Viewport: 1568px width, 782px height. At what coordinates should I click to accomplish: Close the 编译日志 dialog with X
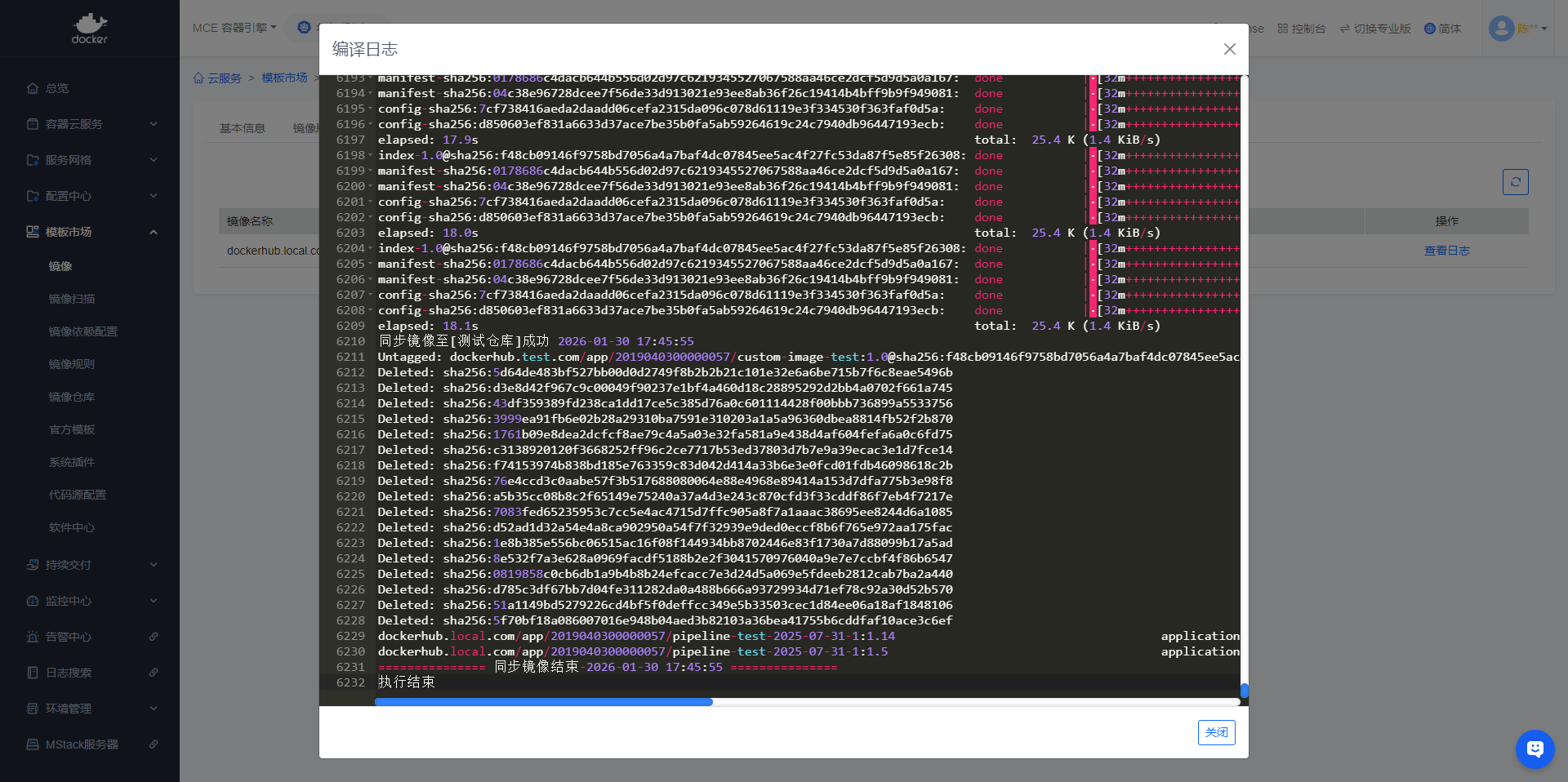[1229, 49]
